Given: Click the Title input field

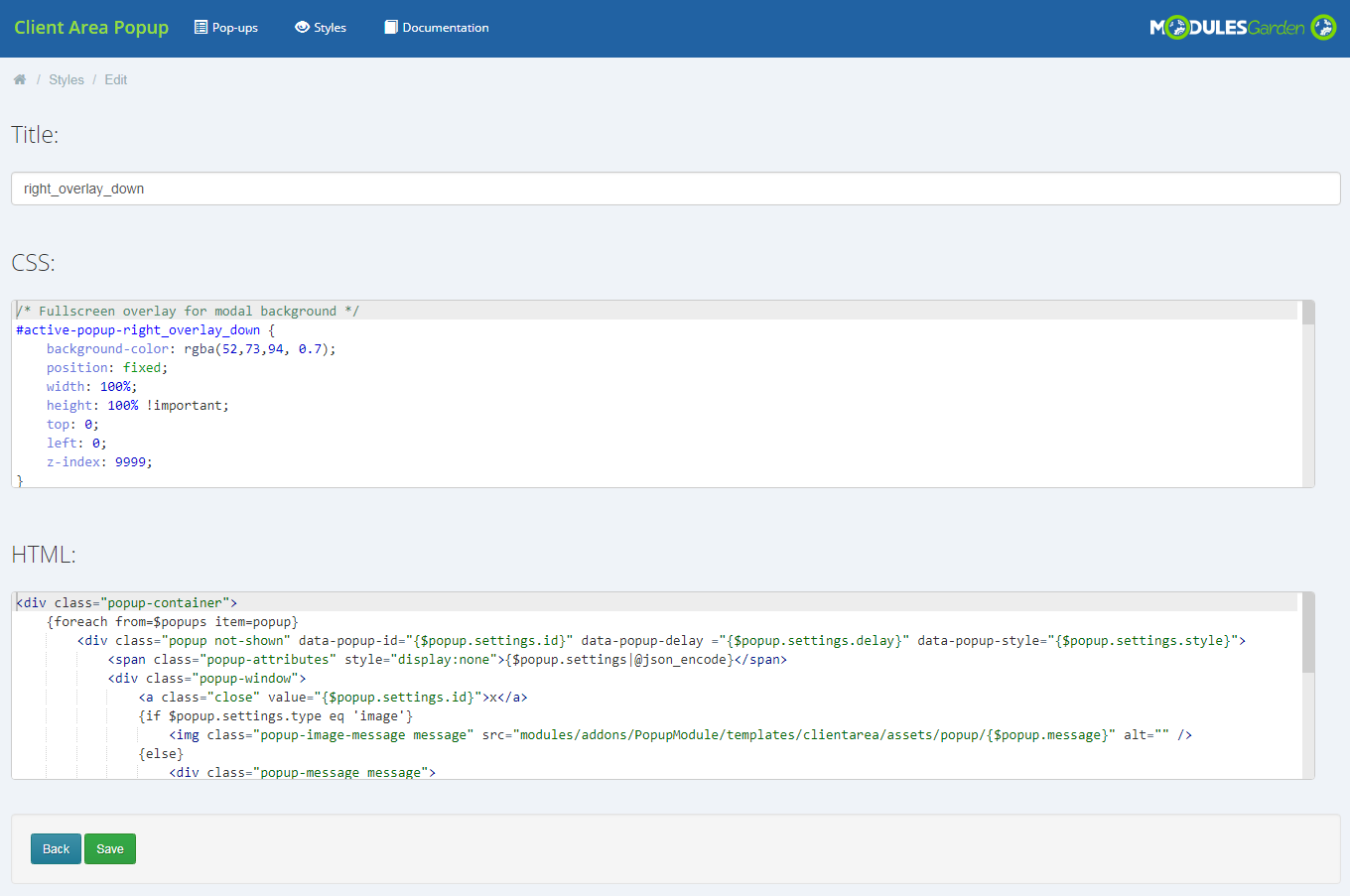Looking at the screenshot, I should [676, 189].
